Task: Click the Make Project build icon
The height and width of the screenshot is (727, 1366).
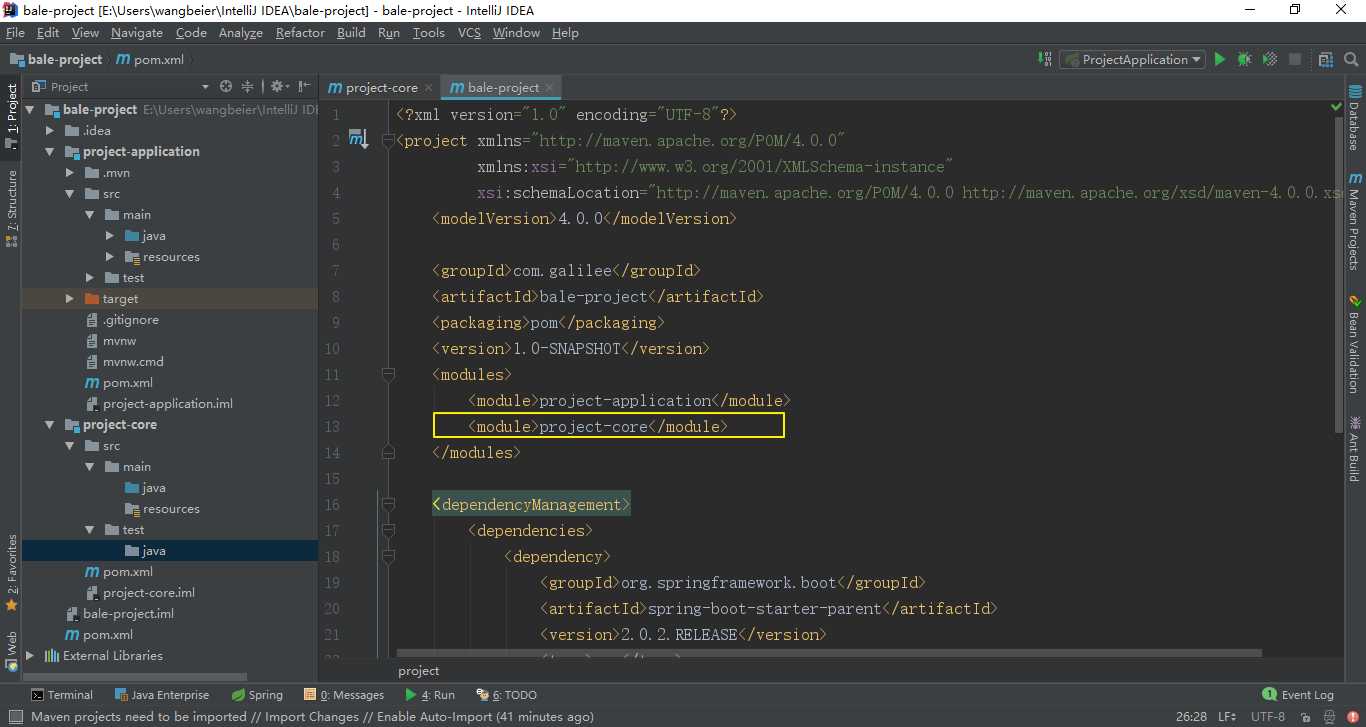Action: [1045, 60]
